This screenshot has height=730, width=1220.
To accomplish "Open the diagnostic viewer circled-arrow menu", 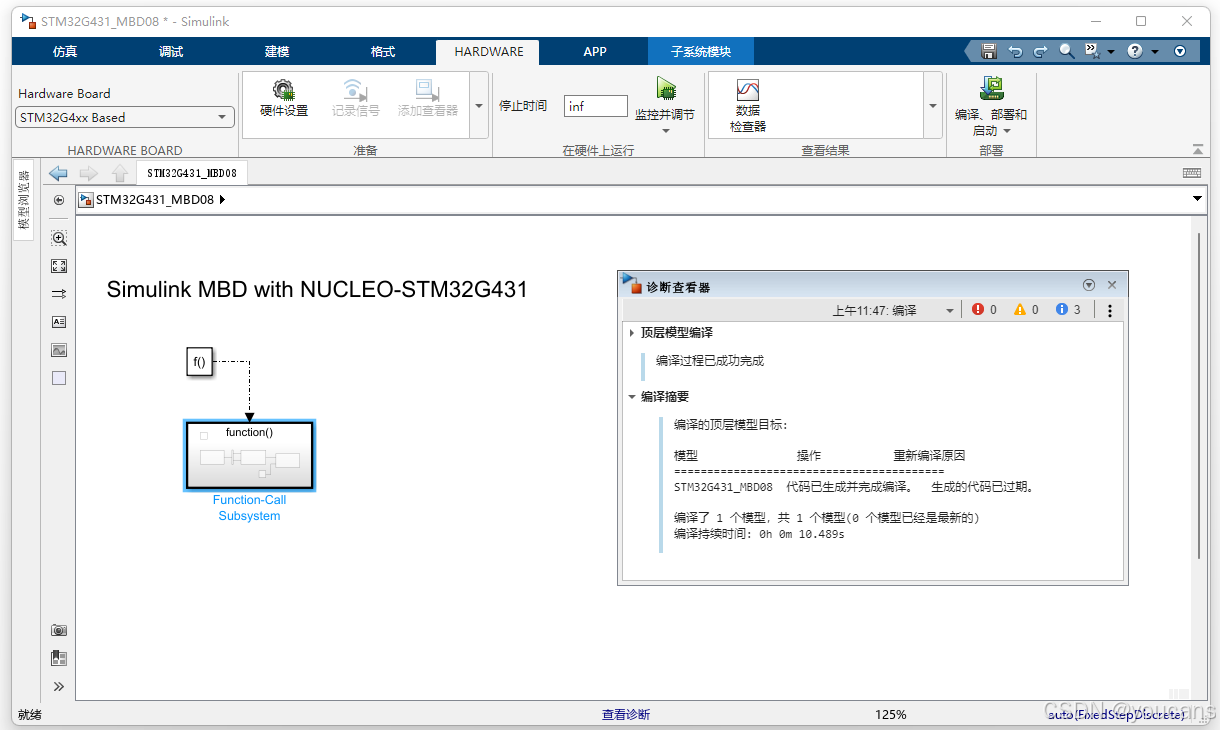I will pyautogui.click(x=1089, y=285).
